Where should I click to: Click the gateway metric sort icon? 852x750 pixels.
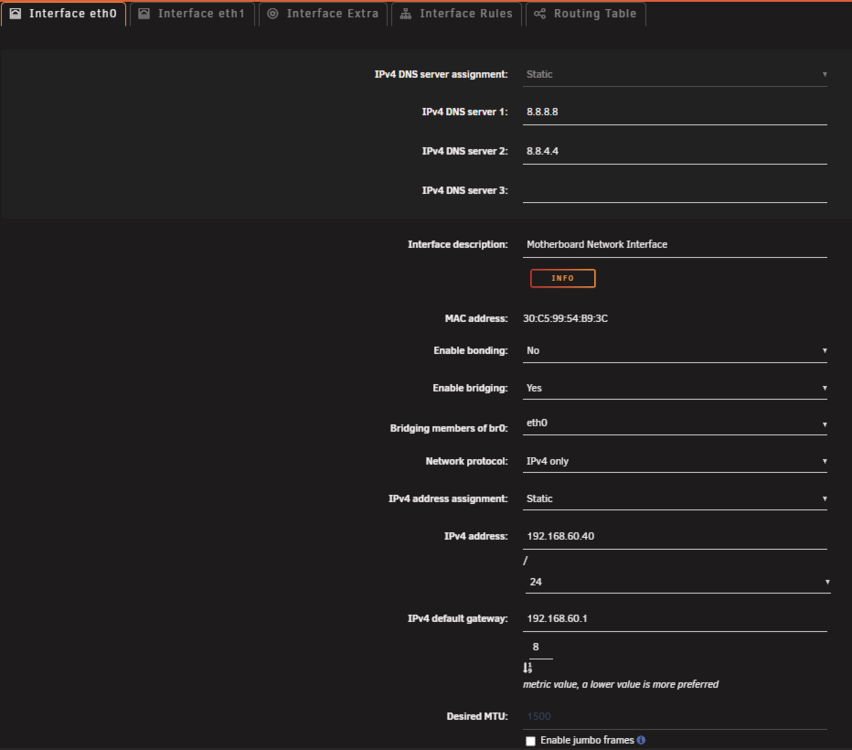(528, 667)
